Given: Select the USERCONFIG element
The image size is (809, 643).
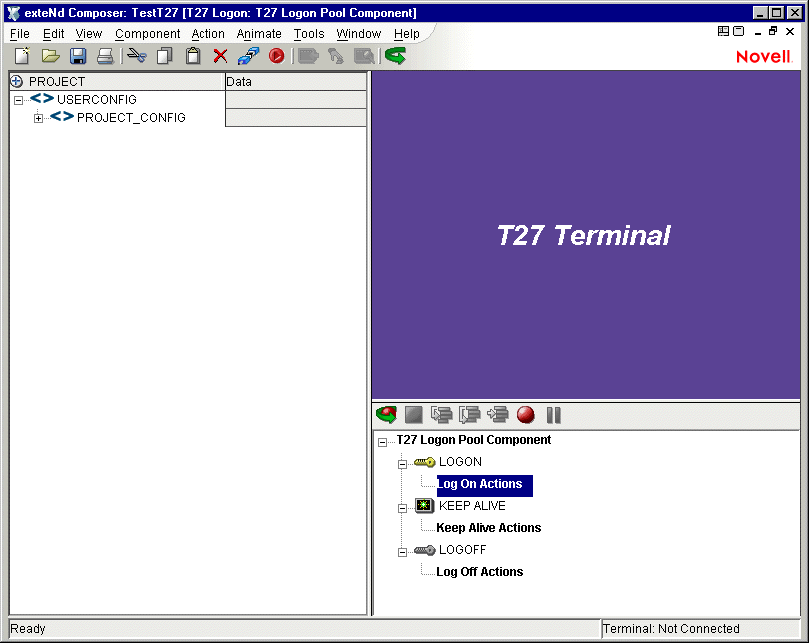Looking at the screenshot, I should [x=96, y=100].
